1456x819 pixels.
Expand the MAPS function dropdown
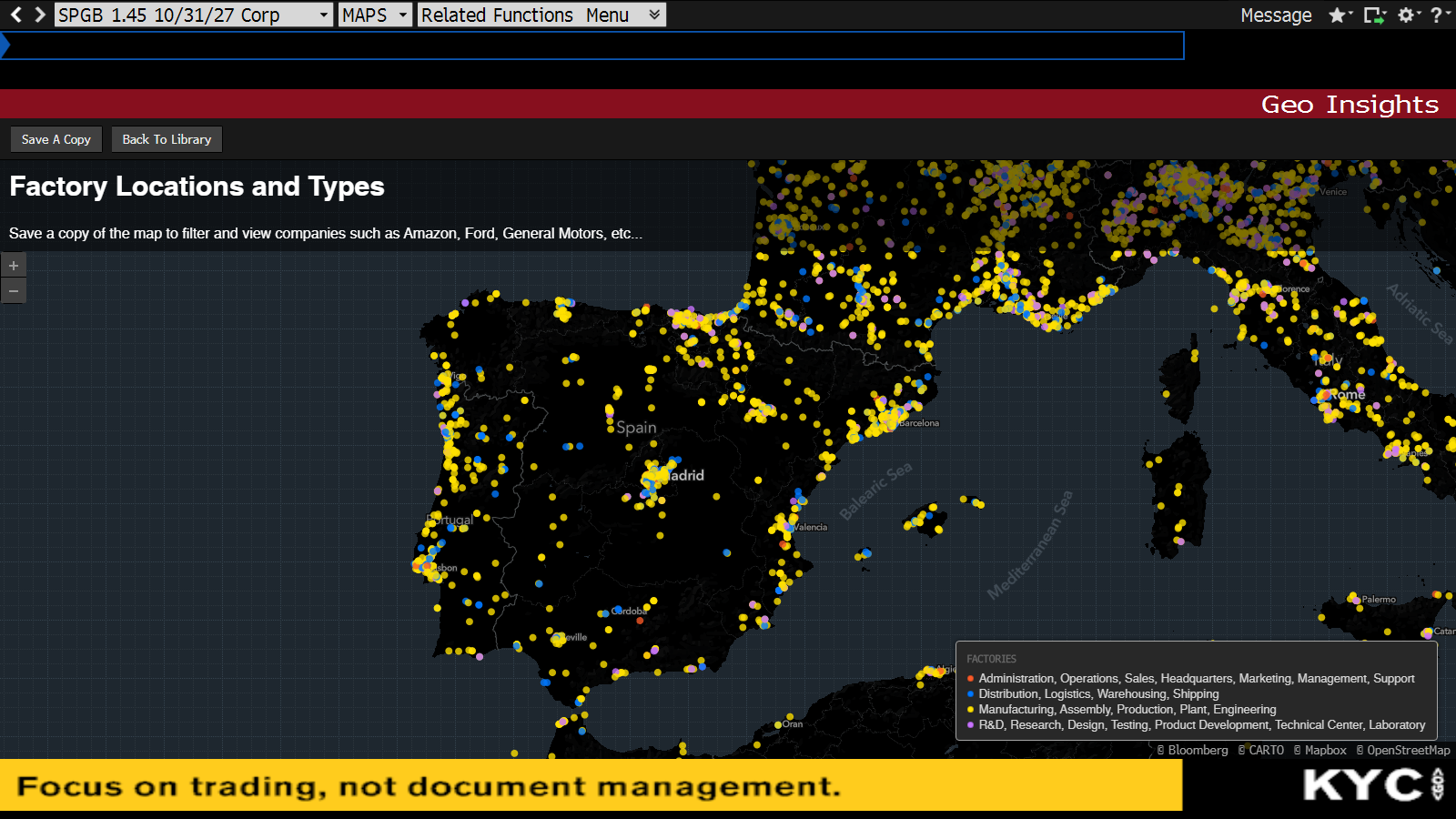375,15
